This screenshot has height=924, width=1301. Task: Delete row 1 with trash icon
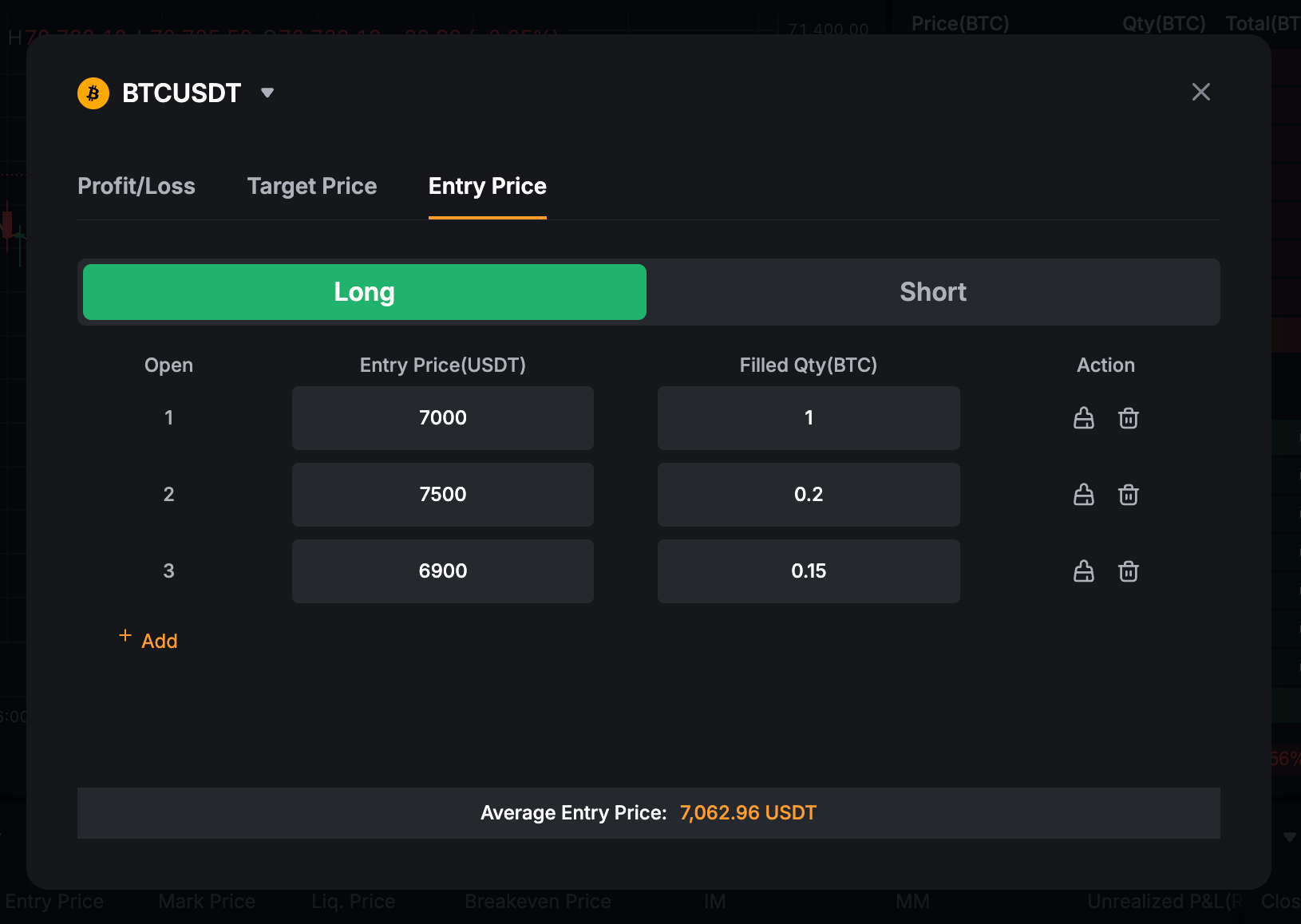pos(1128,418)
